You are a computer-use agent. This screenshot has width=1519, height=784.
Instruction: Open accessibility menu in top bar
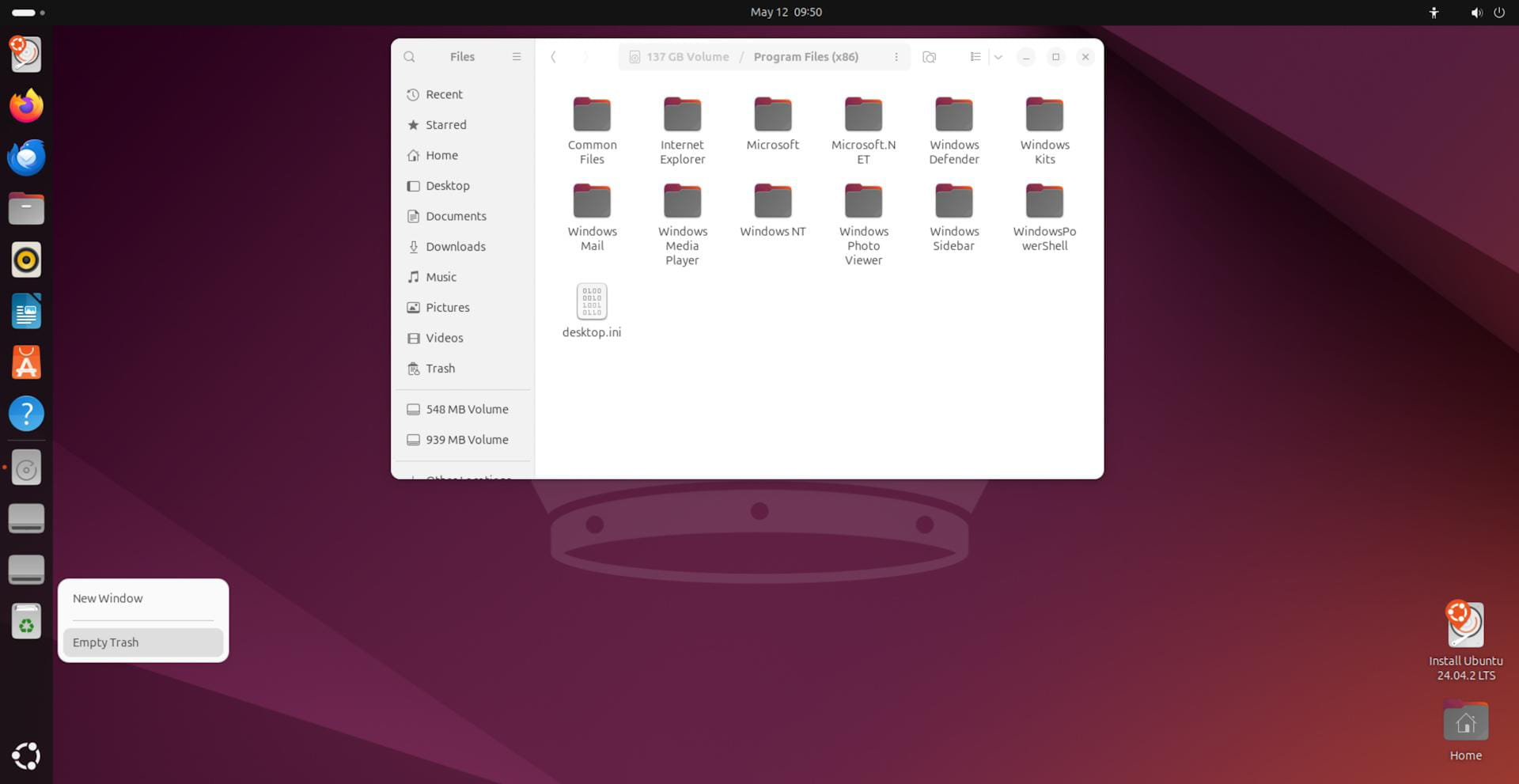(1434, 12)
